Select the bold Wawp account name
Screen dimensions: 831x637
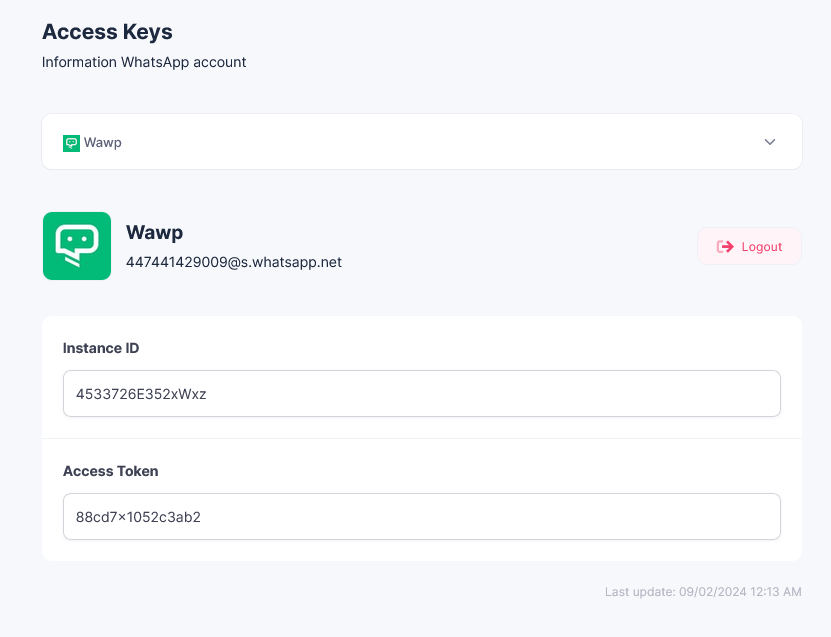tap(154, 233)
